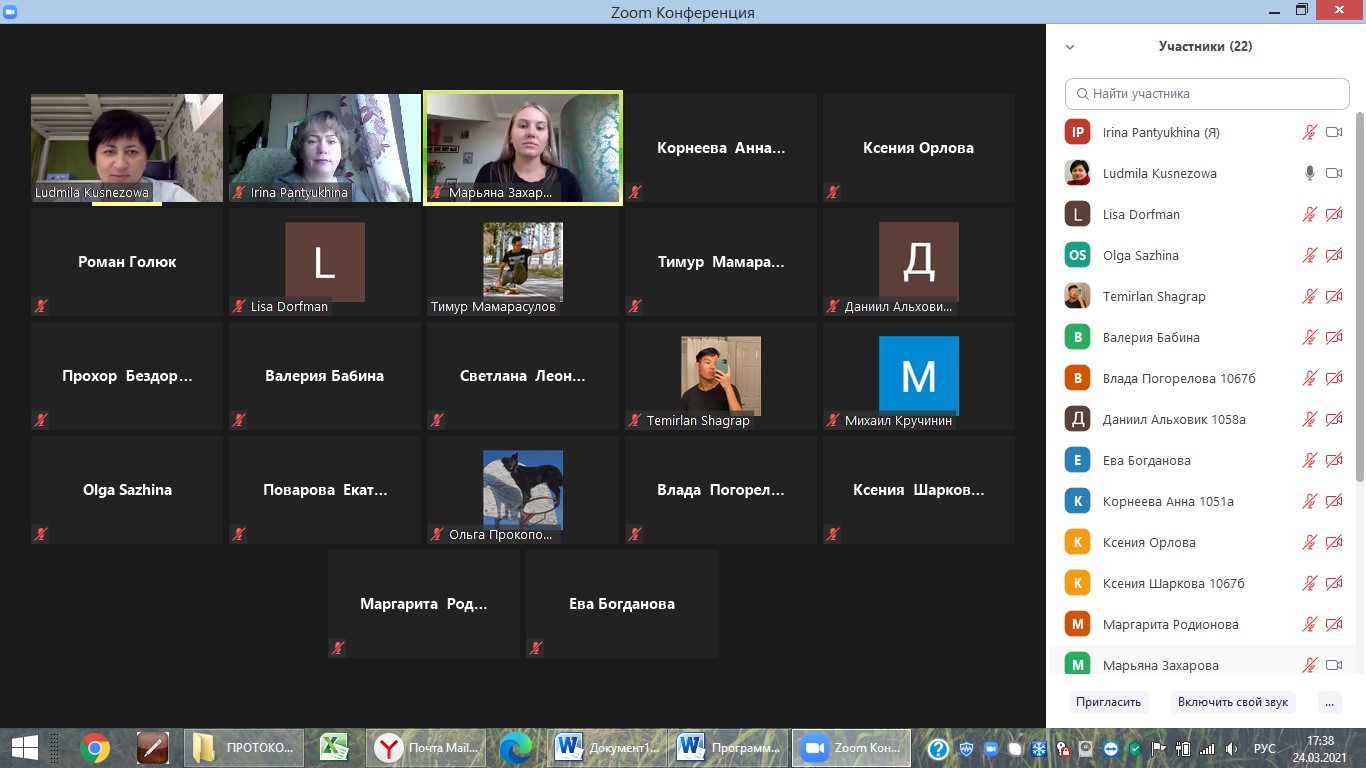Click the Поварова Екат... video tile
This screenshot has width=1366, height=768.
tap(325, 490)
